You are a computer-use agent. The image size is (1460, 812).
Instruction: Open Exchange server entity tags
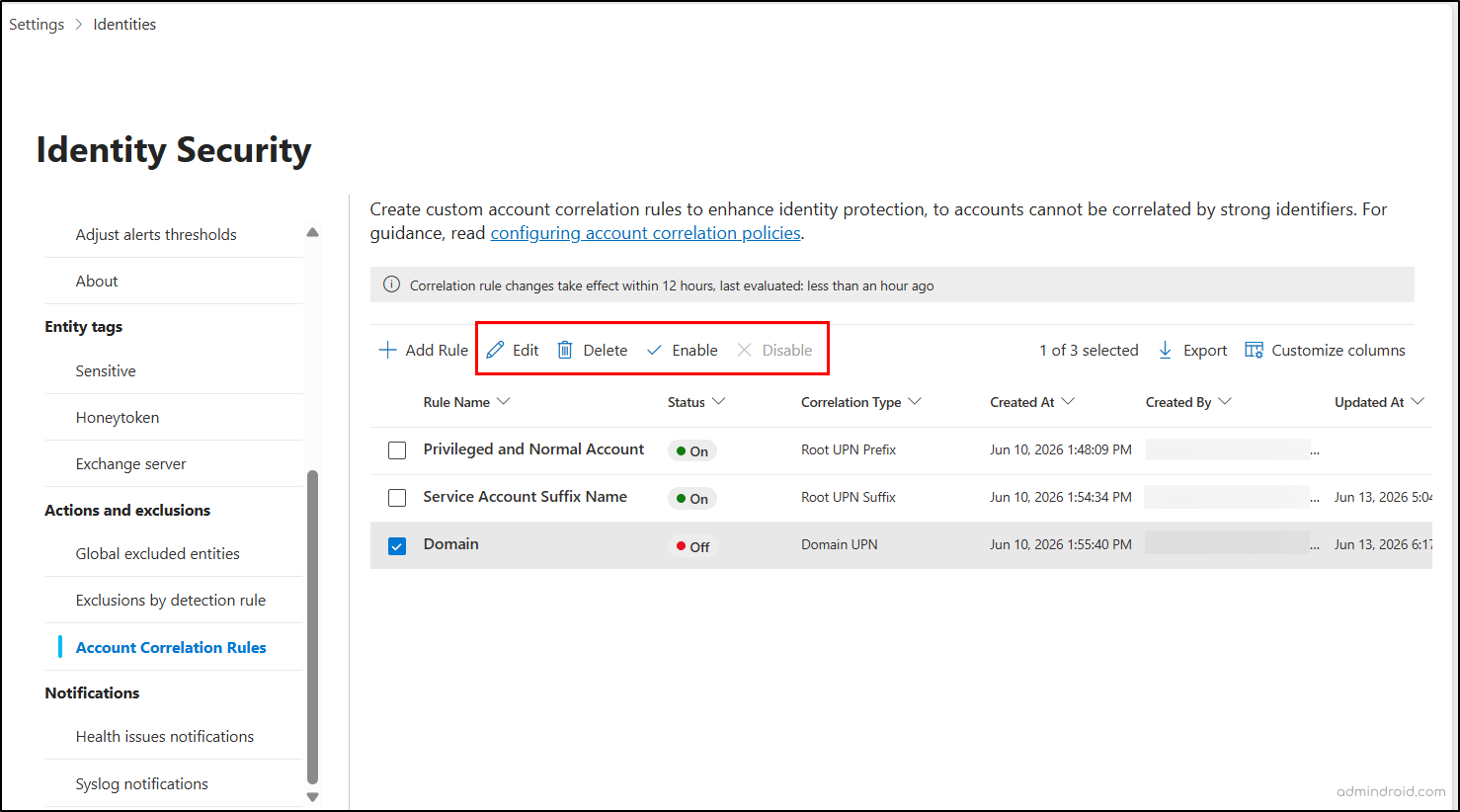click(130, 463)
